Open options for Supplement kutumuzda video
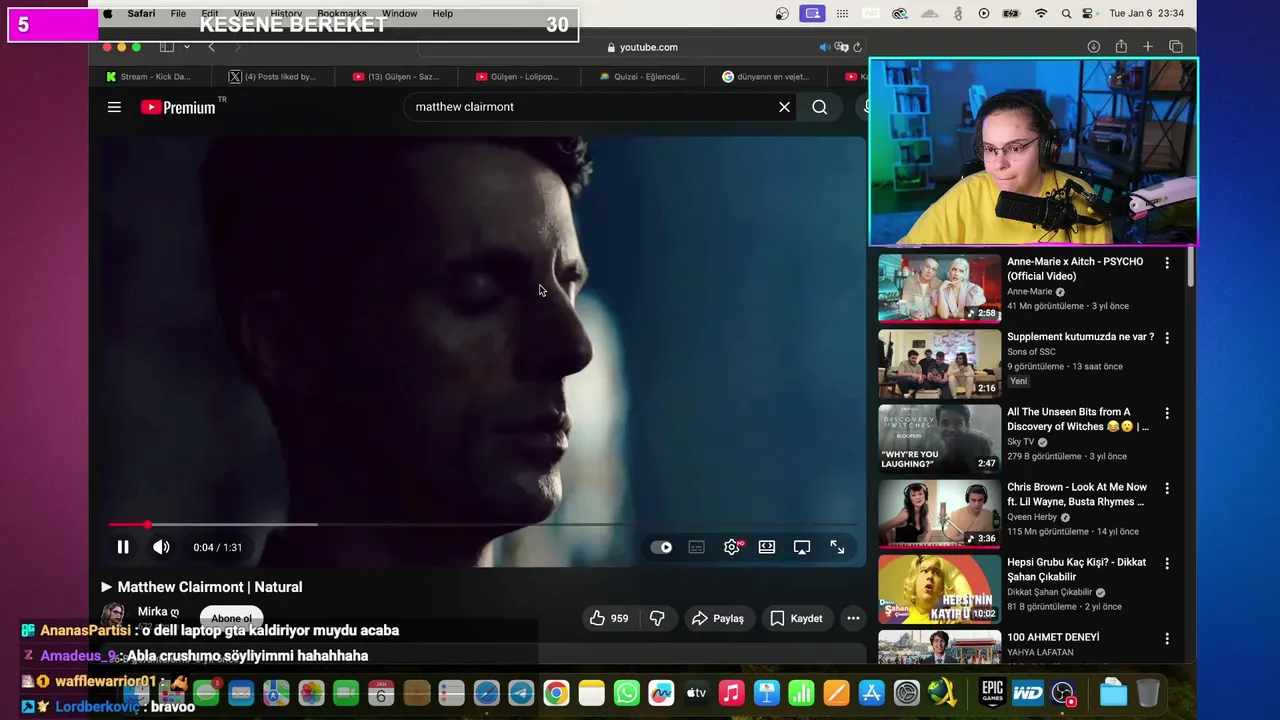Screen dimensions: 1280x720 [x=1166, y=338]
